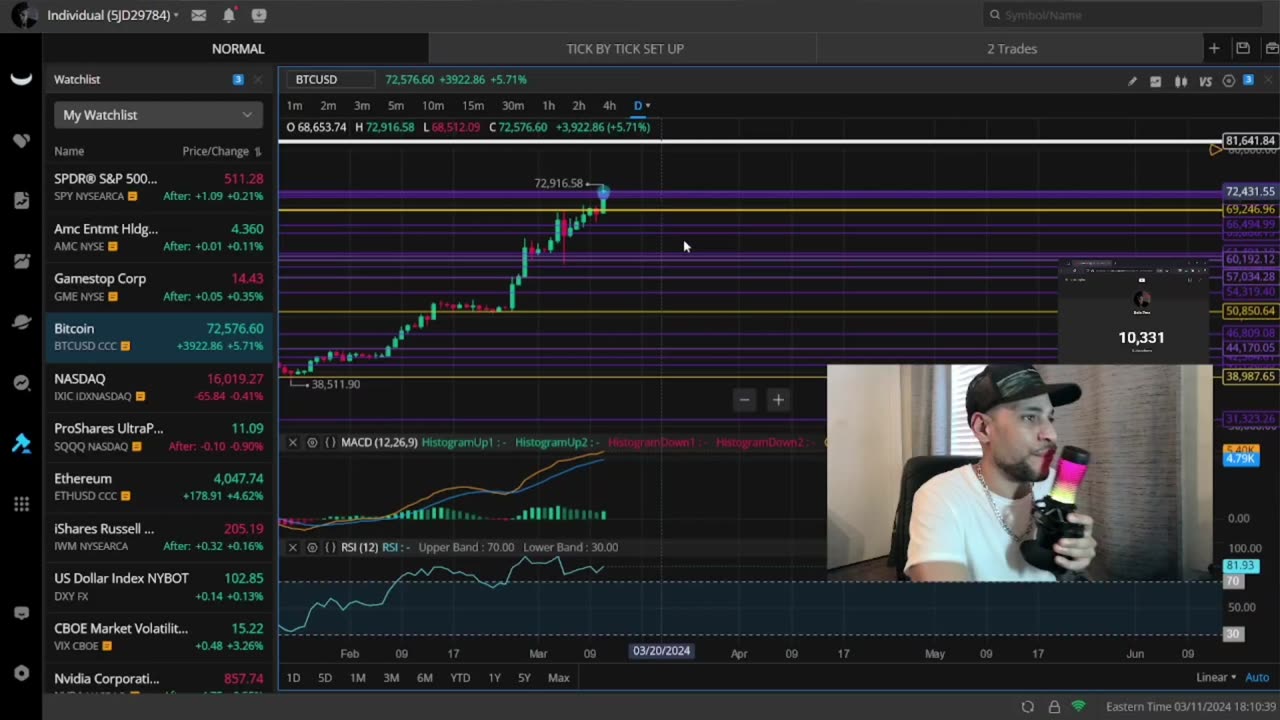Set chart range to 3M
The width and height of the screenshot is (1280, 720).
[391, 677]
